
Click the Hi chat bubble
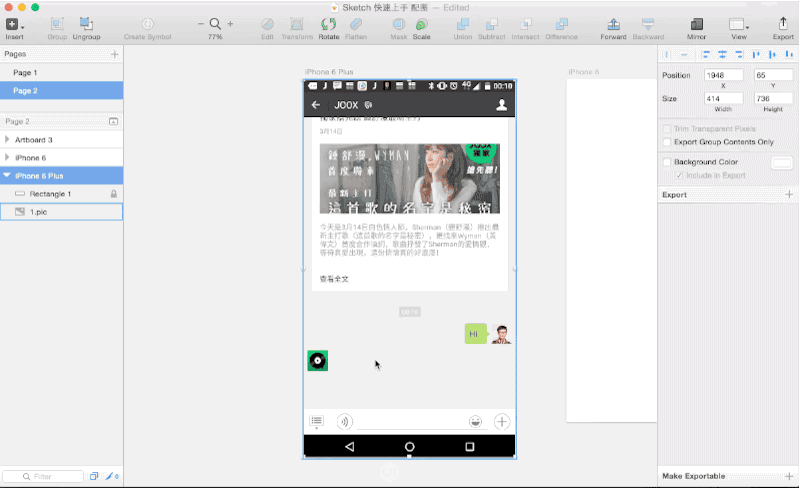pyautogui.click(x=475, y=334)
